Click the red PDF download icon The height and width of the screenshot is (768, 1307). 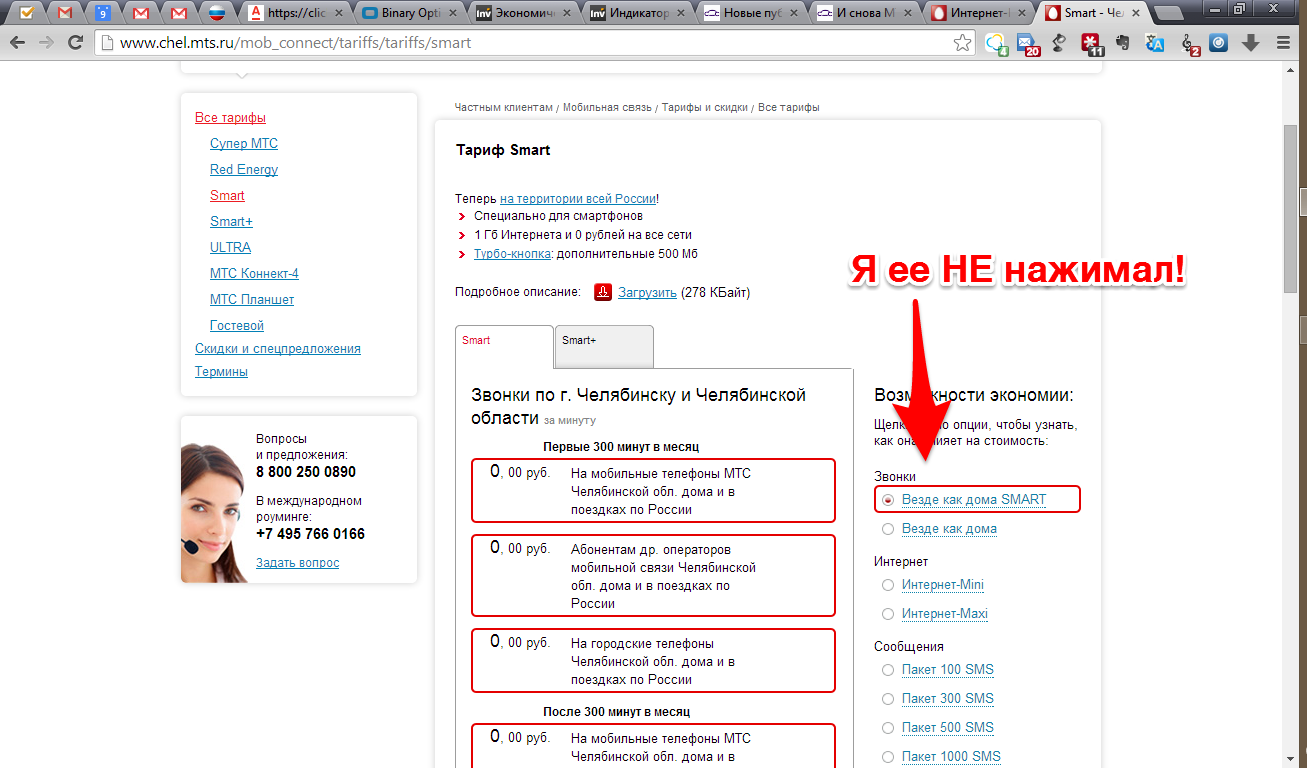603,292
